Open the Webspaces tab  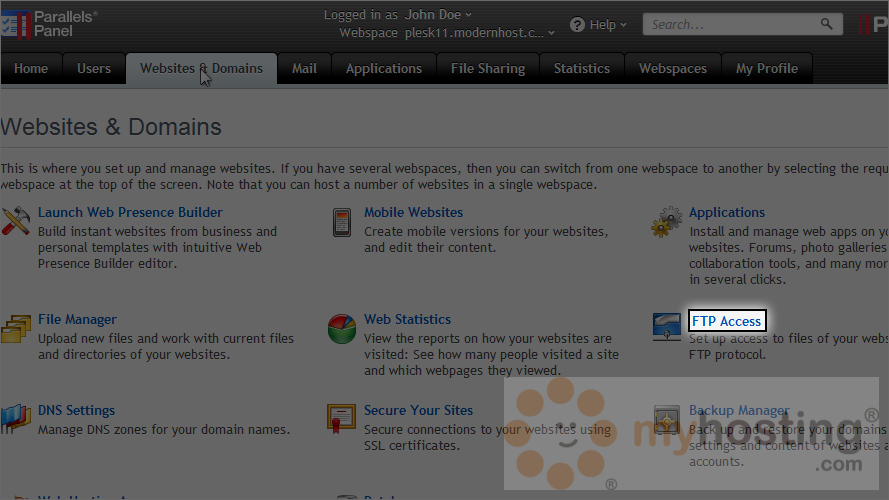(x=673, y=69)
